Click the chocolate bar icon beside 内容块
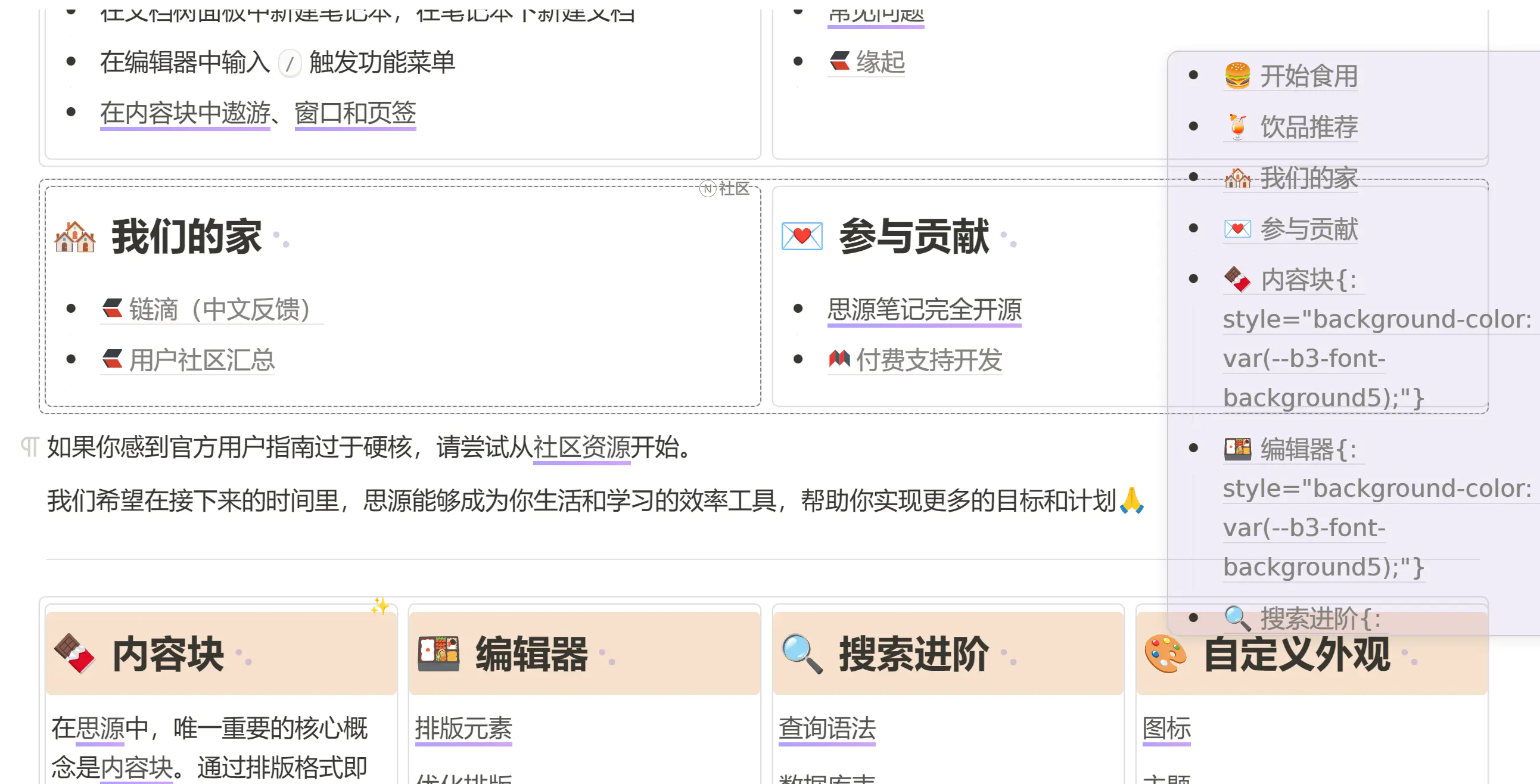 pos(74,654)
